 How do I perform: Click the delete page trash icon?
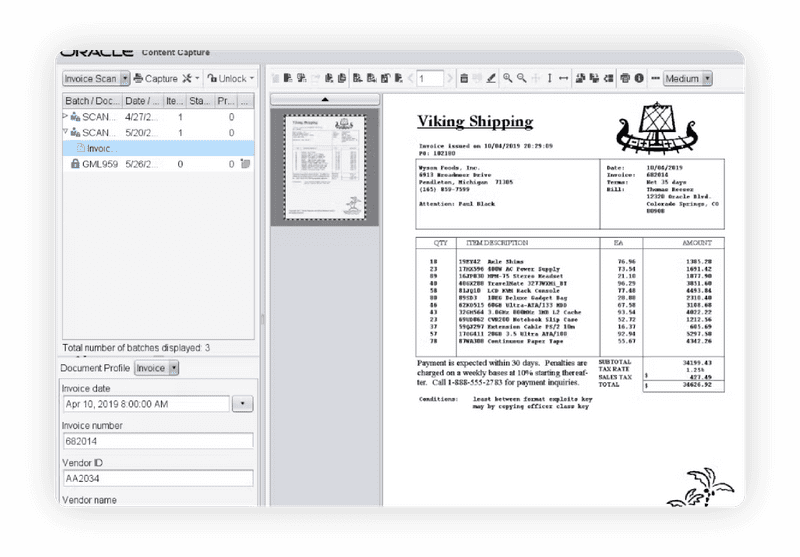pos(463,79)
